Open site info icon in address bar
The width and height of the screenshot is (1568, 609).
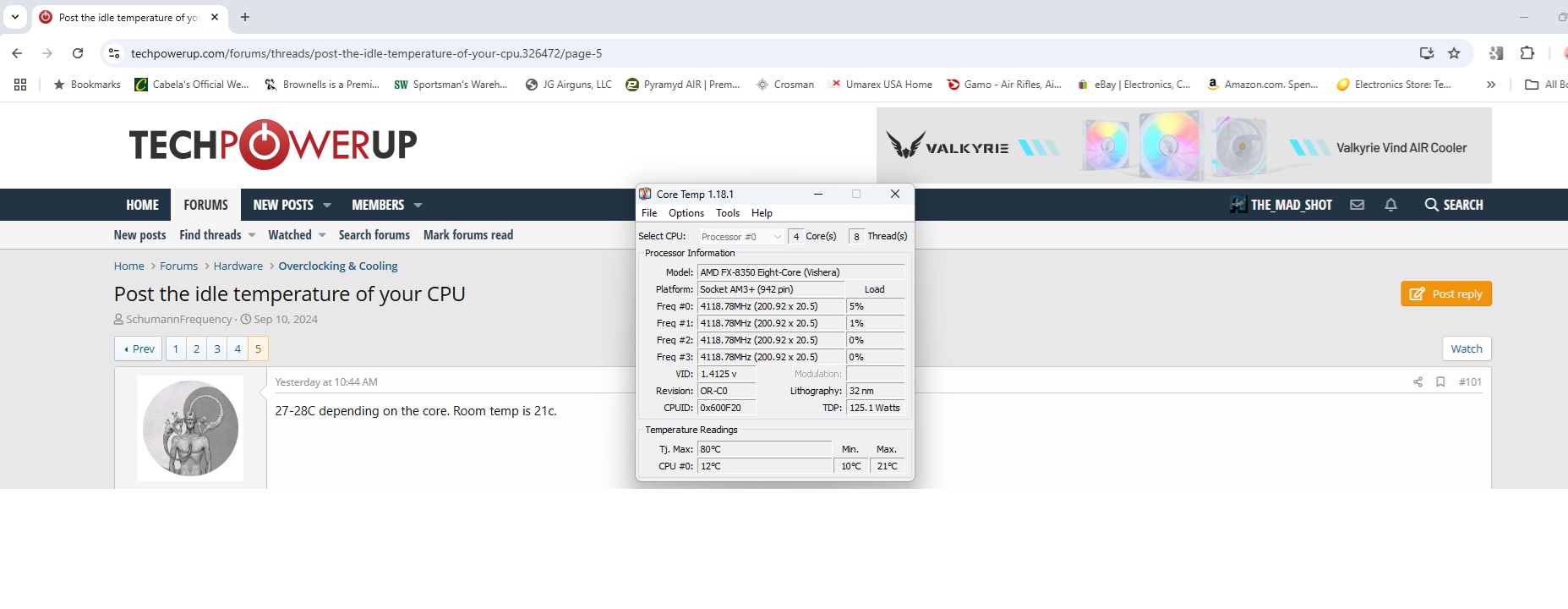tap(114, 53)
